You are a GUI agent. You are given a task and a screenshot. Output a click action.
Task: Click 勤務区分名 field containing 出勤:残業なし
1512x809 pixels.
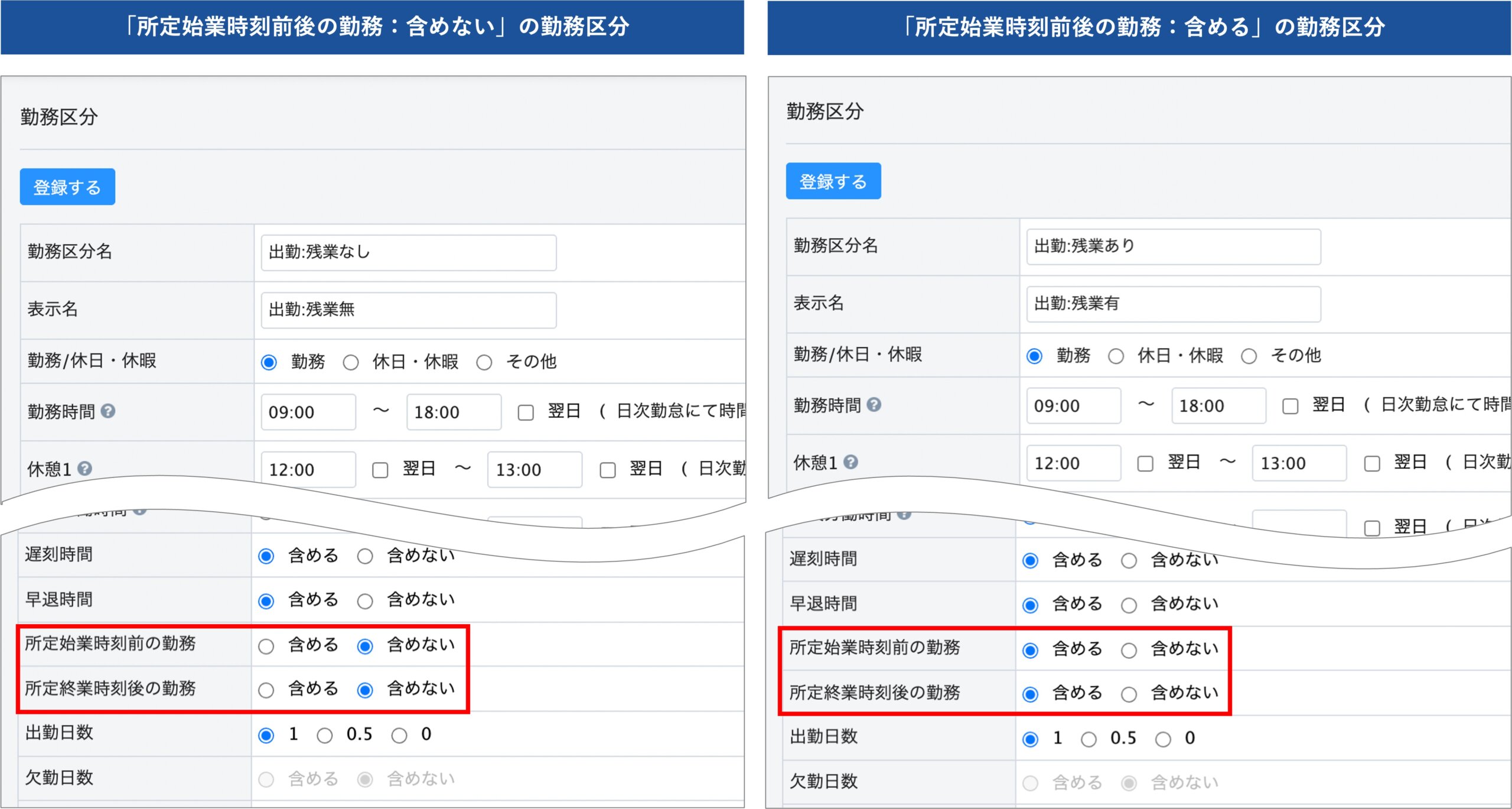point(408,252)
